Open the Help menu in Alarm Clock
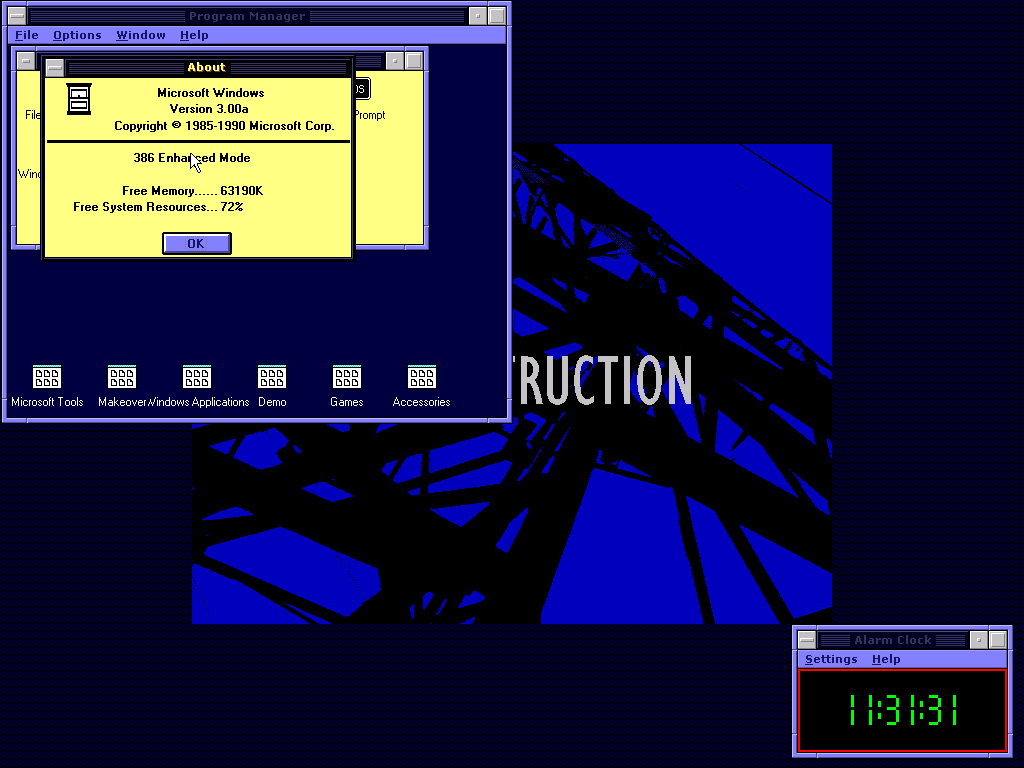1024x768 pixels. 886,659
